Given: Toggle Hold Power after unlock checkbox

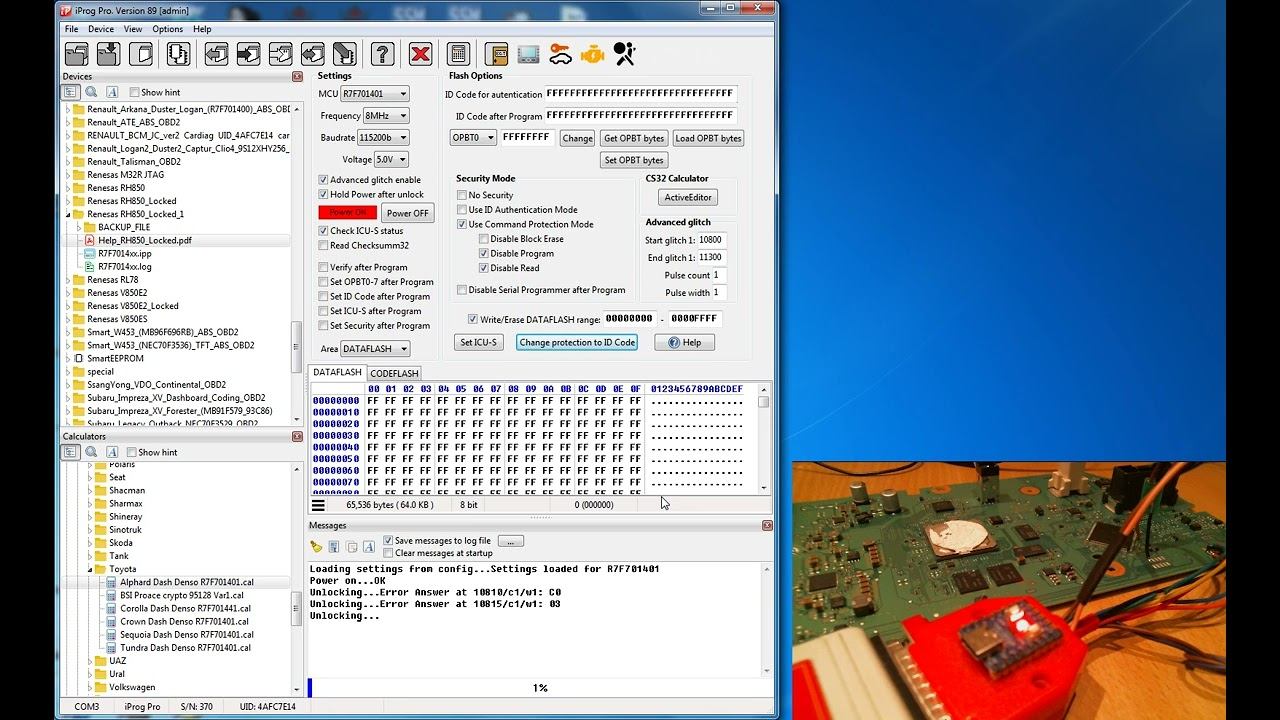Looking at the screenshot, I should 323,194.
